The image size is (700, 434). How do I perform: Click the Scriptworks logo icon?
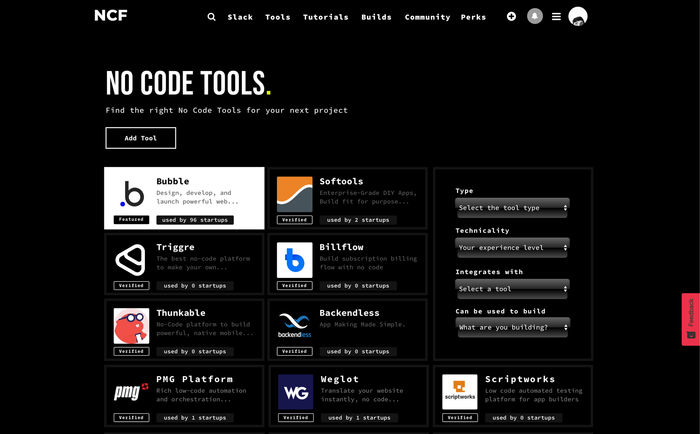pyautogui.click(x=460, y=392)
